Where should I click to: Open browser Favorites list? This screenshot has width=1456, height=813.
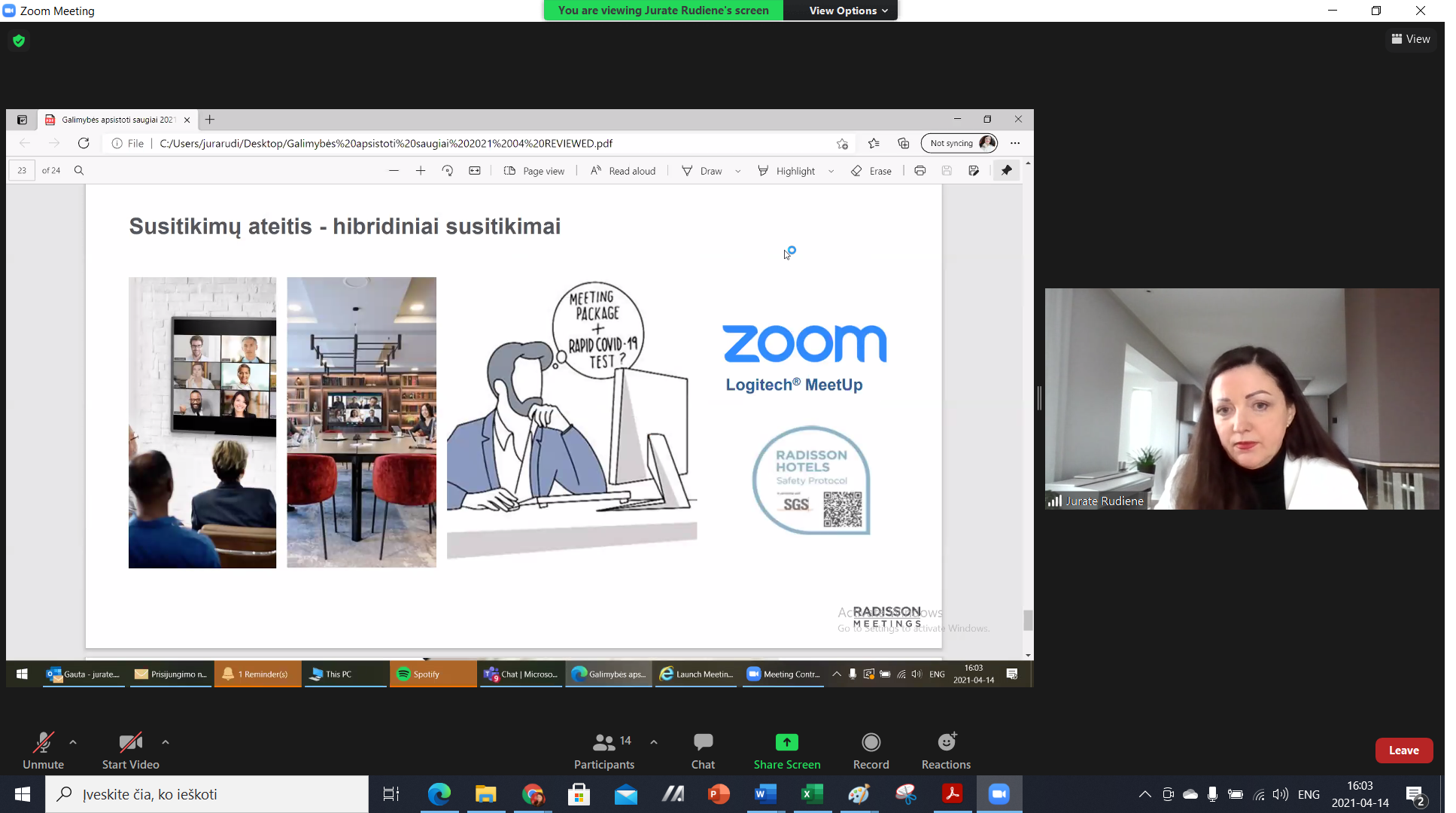click(874, 143)
